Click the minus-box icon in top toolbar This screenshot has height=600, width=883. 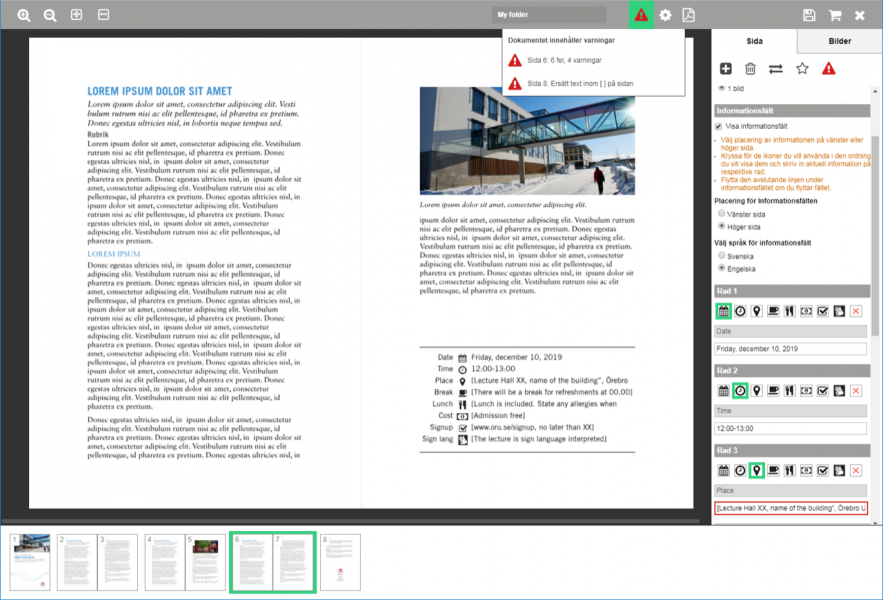point(104,15)
